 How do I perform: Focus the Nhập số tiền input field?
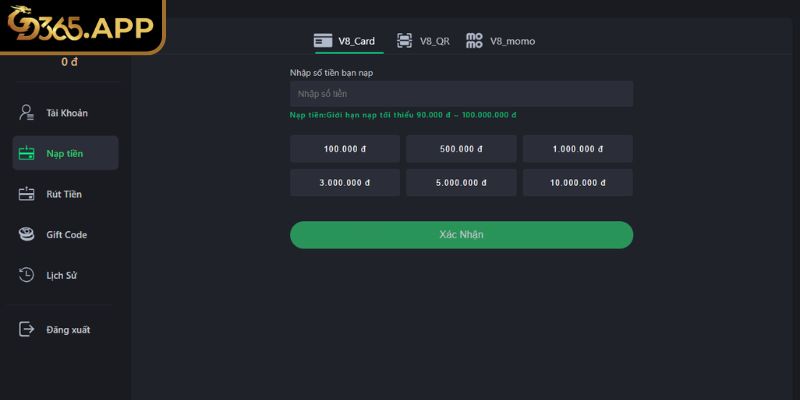[x=461, y=94]
